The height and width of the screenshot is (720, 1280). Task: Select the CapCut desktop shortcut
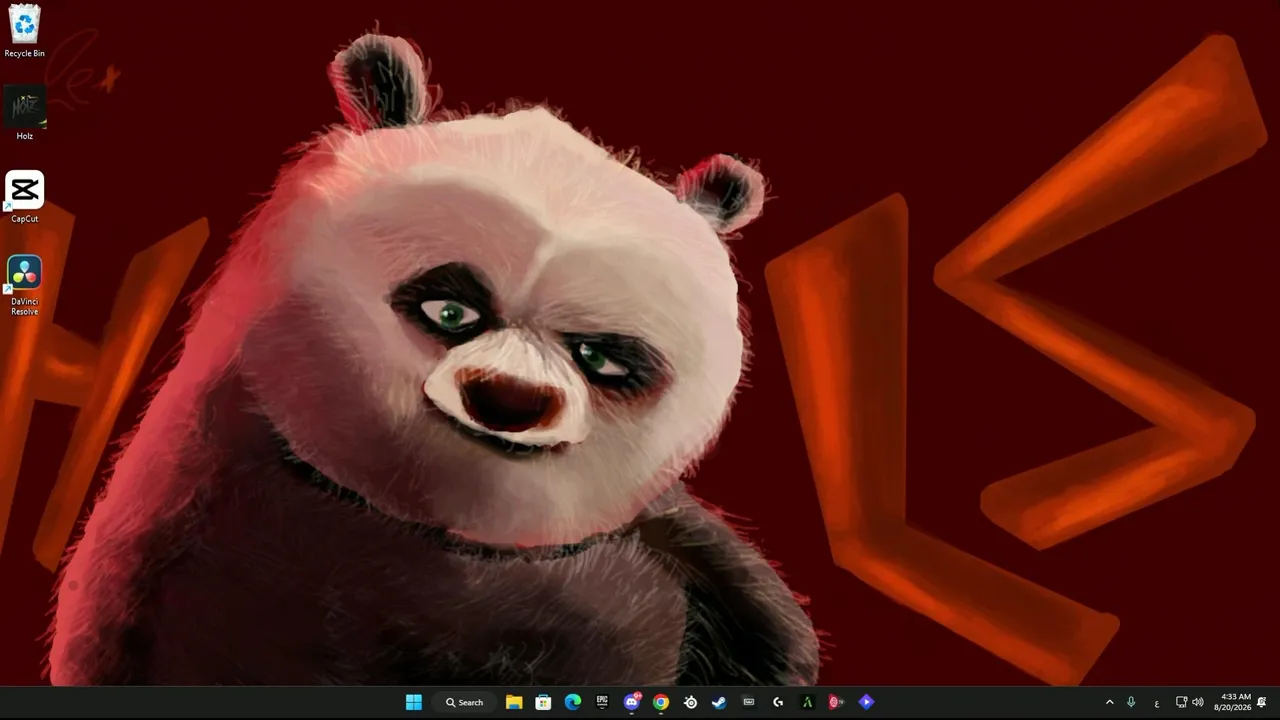[25, 197]
